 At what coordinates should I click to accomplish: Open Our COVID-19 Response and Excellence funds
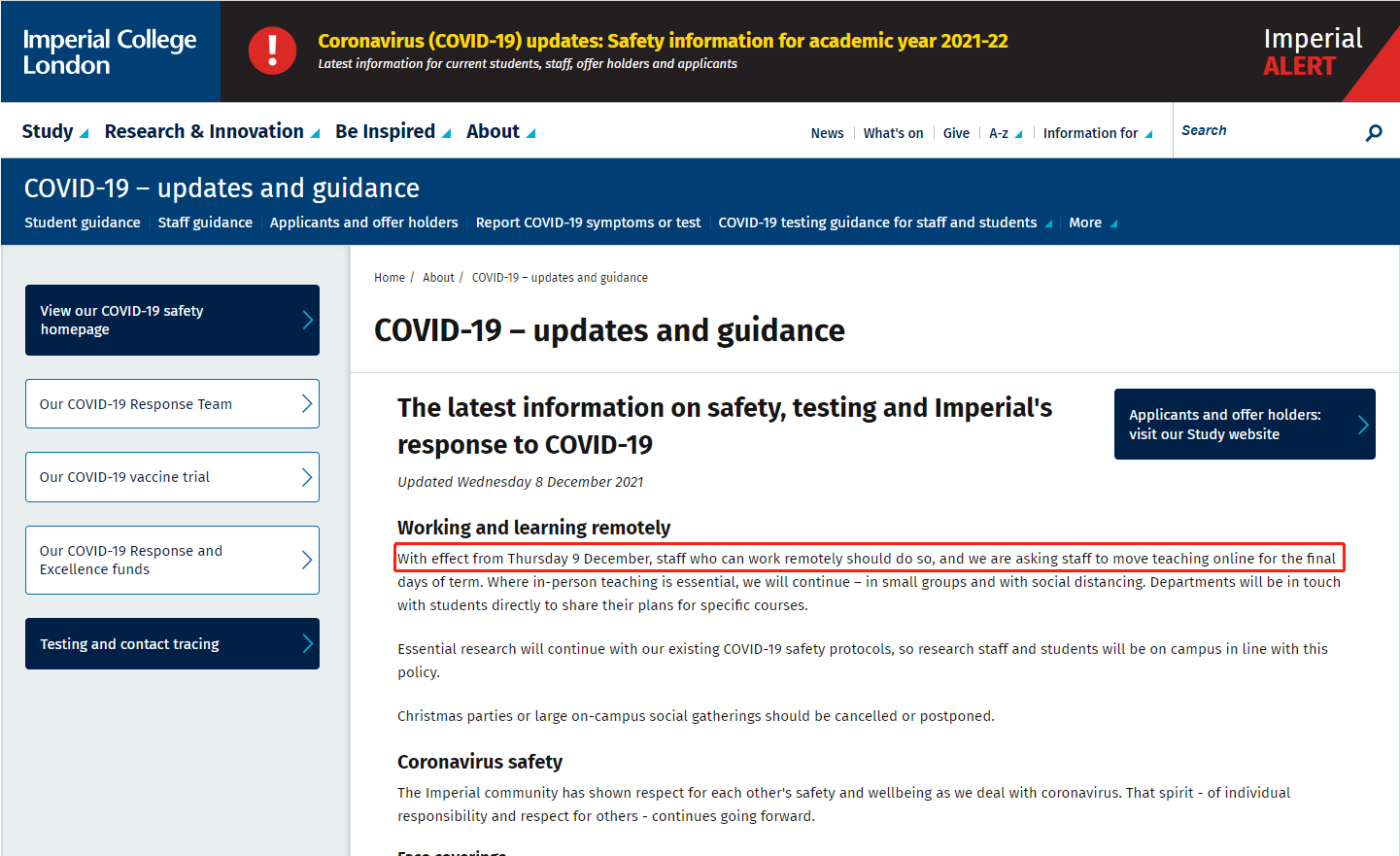172,560
